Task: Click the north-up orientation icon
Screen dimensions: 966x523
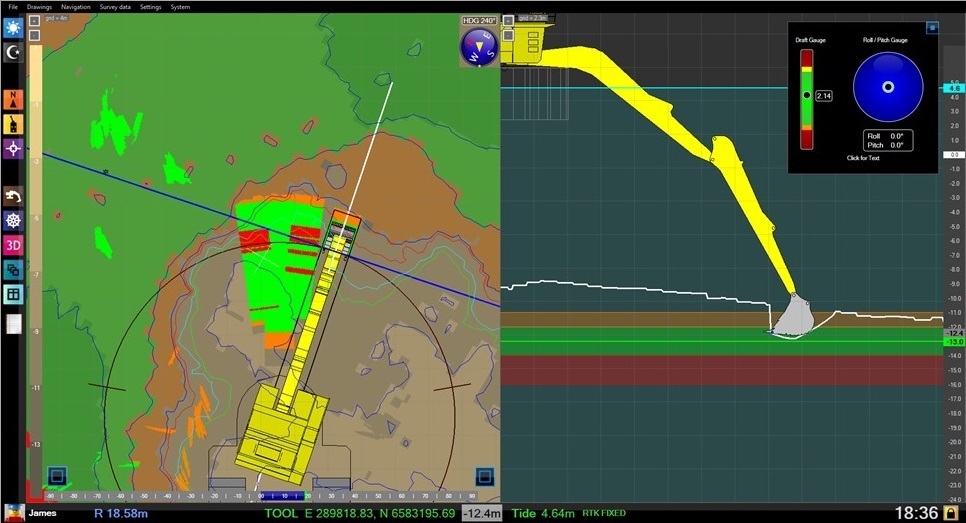Action: point(13,99)
